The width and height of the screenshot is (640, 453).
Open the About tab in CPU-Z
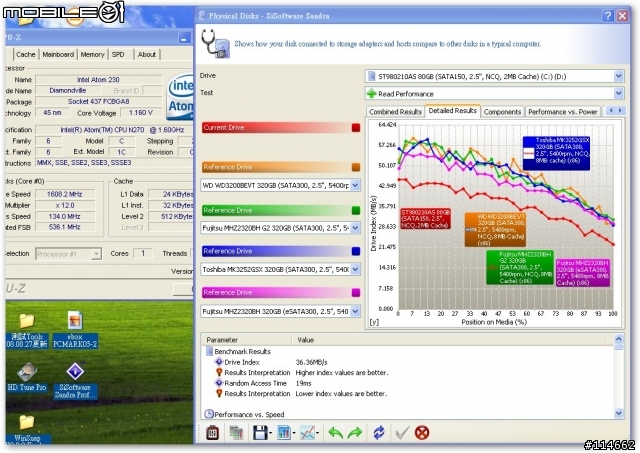click(147, 54)
